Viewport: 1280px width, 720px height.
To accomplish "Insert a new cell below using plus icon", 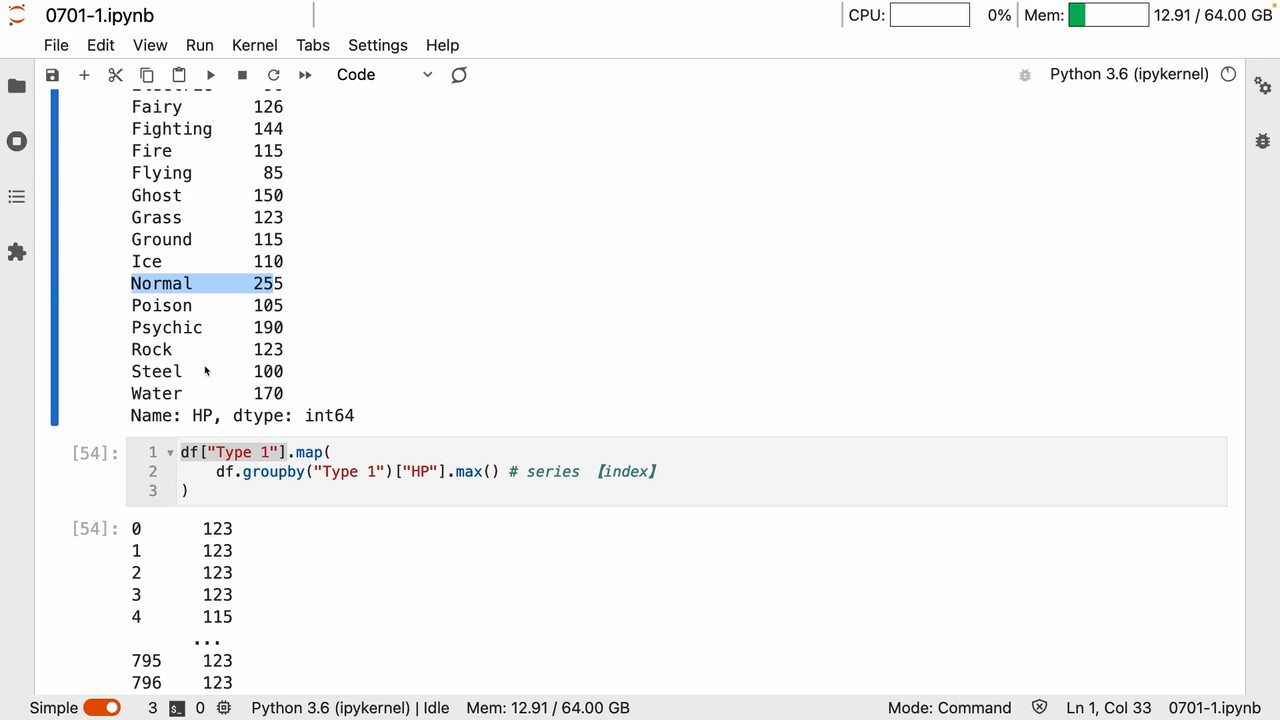I will pos(84,75).
